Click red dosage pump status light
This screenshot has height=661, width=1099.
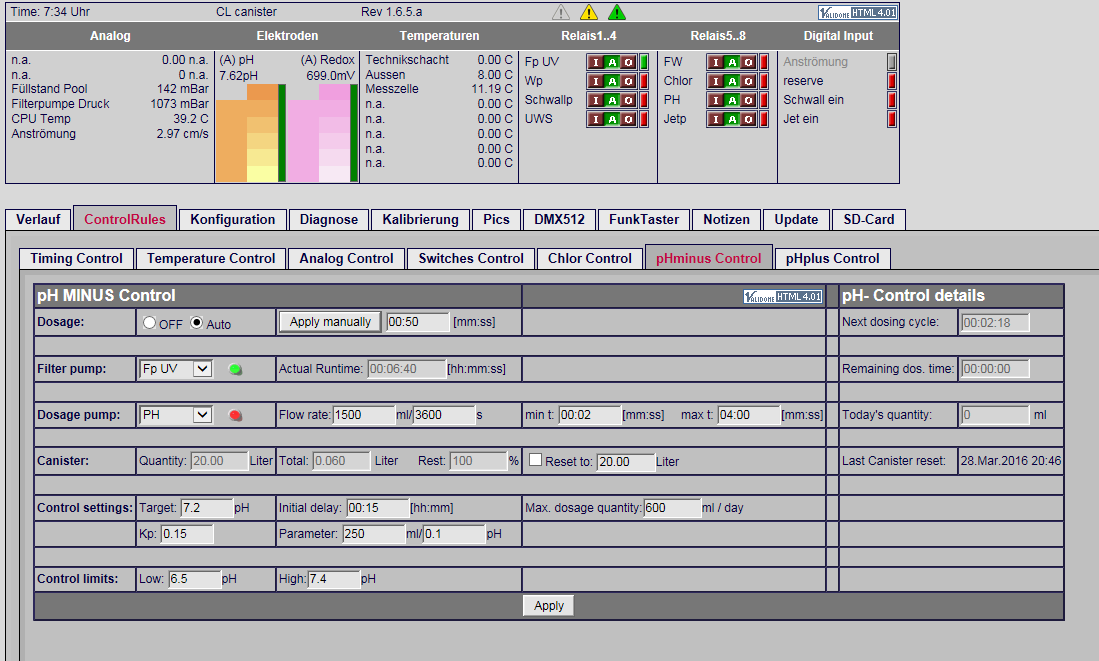[x=236, y=416]
